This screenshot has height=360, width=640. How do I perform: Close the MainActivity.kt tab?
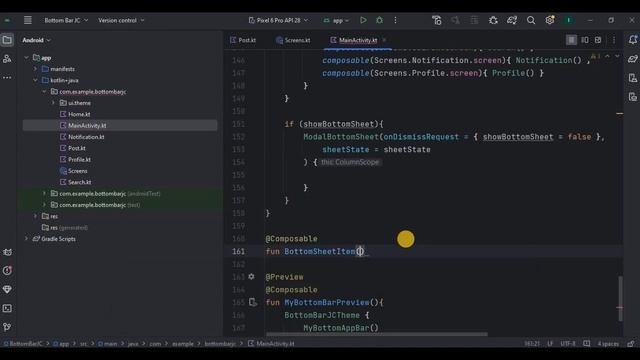coord(384,40)
